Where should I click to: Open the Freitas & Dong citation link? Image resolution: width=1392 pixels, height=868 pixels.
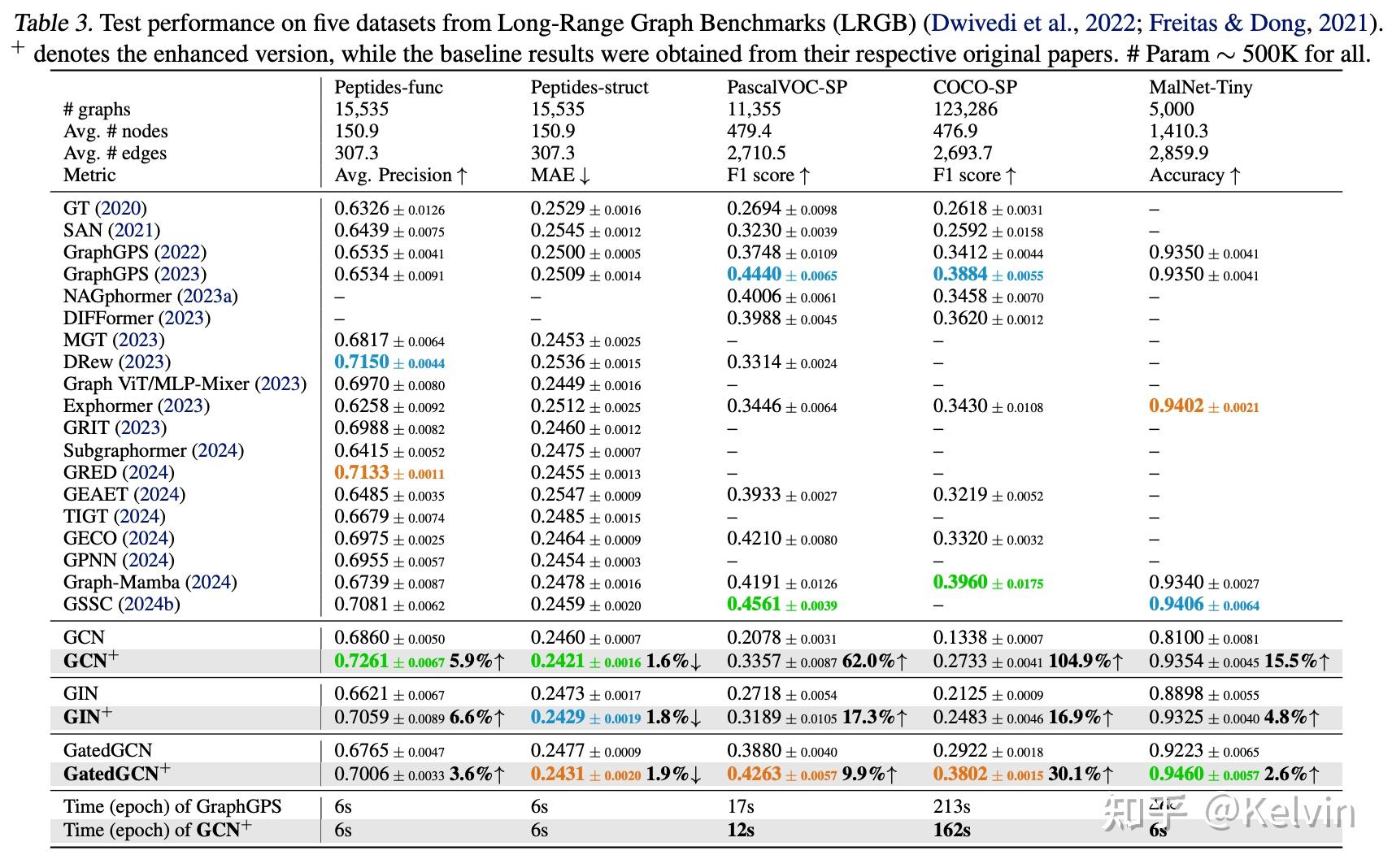click(x=1226, y=23)
